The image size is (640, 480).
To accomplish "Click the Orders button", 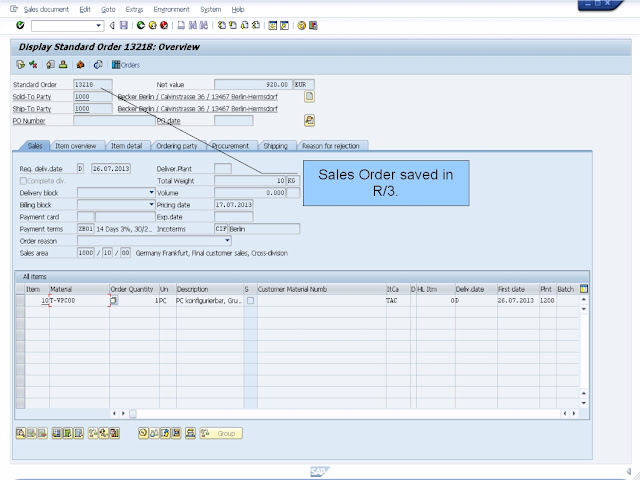I will [x=126, y=64].
